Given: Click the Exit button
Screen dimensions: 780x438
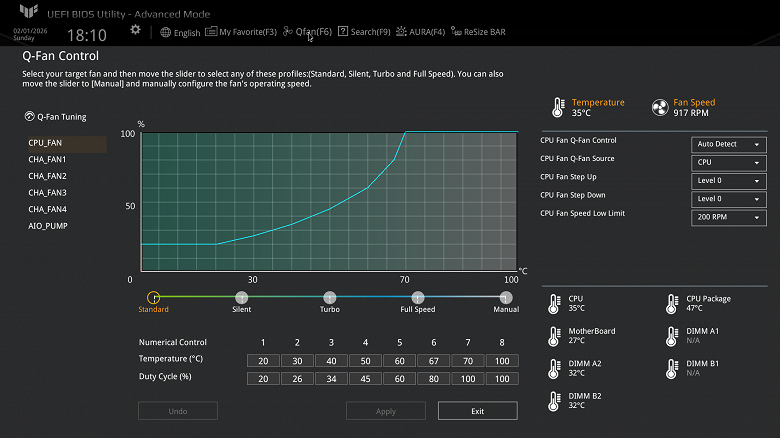Looking at the screenshot, I should click(x=477, y=411).
